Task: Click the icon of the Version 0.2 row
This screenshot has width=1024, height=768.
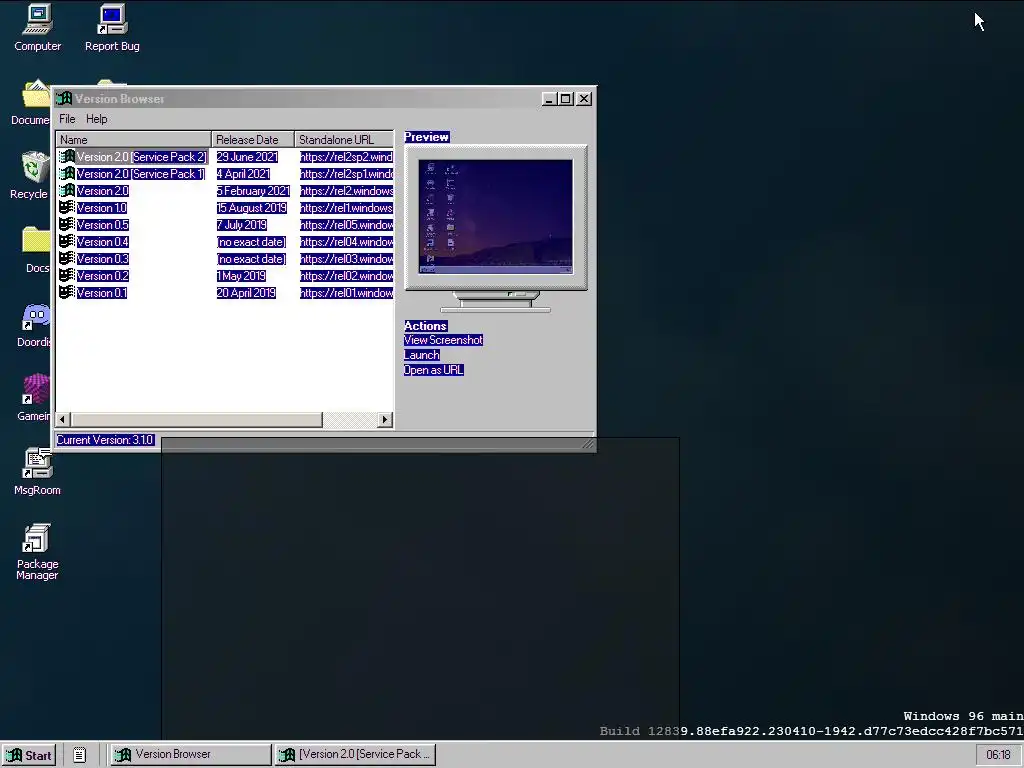Action: coord(66,276)
